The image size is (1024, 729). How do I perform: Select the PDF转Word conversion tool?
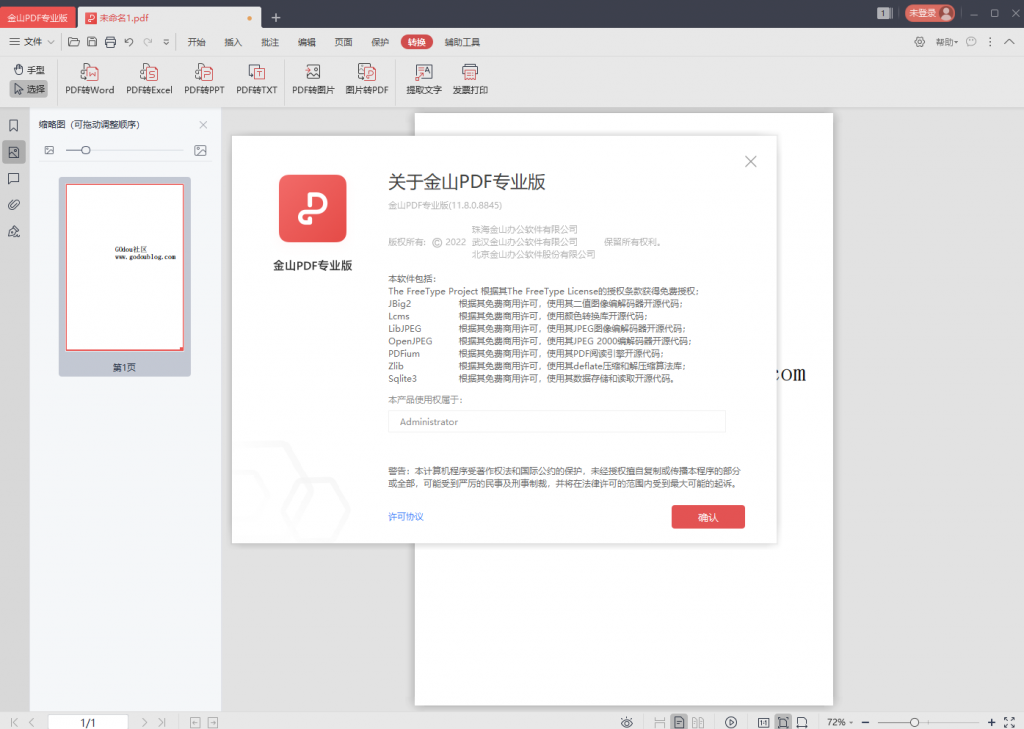[x=89, y=80]
